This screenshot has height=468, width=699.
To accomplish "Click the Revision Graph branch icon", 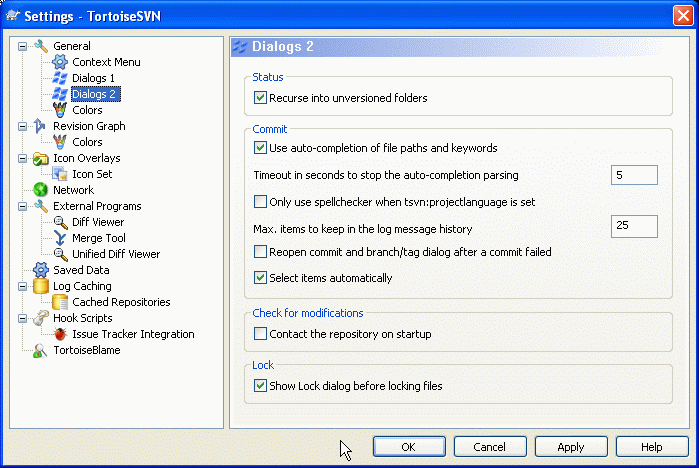I will (x=41, y=126).
